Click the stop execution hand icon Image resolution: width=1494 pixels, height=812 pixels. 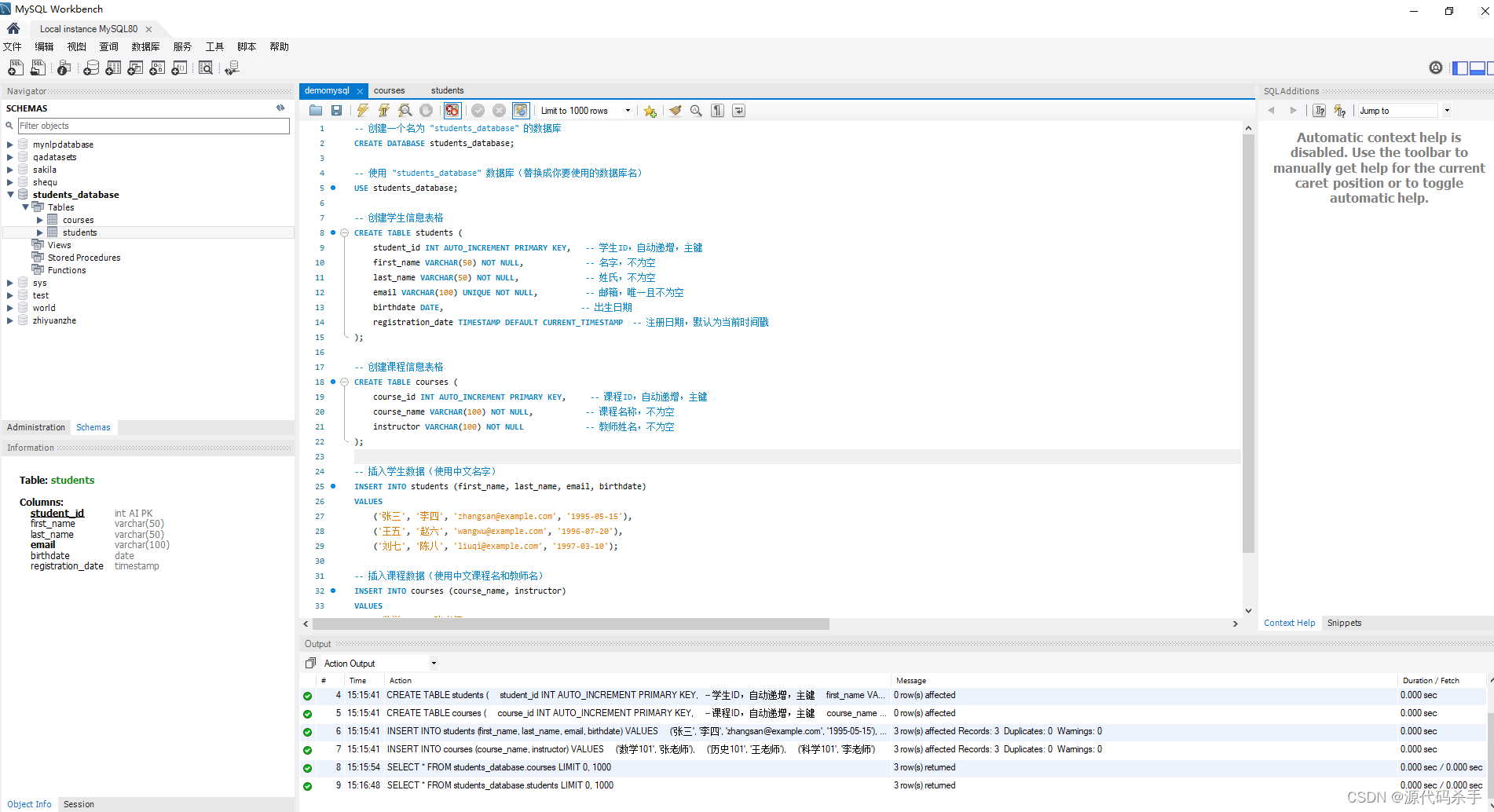click(x=426, y=111)
